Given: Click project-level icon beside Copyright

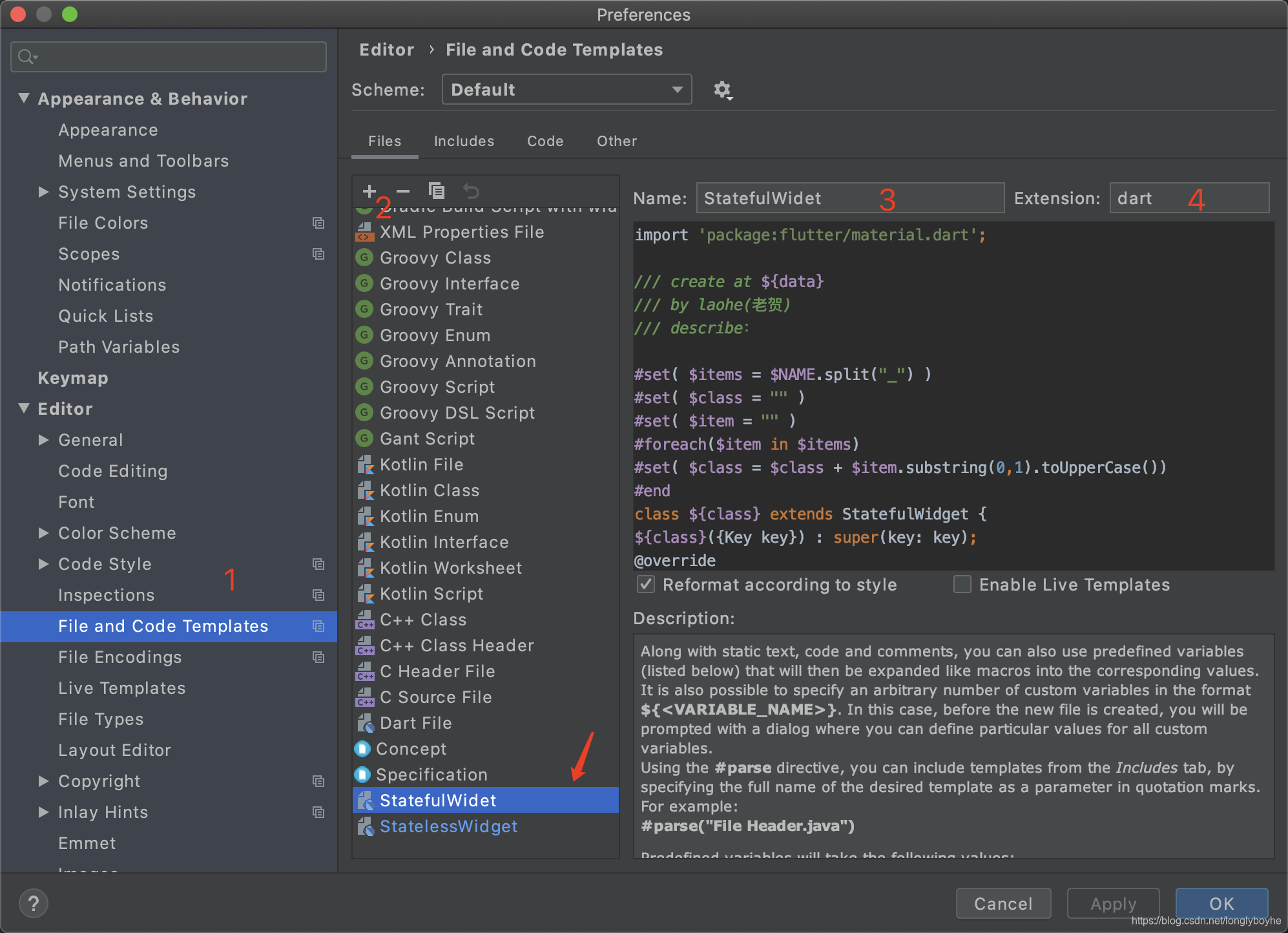Looking at the screenshot, I should coord(318,781).
